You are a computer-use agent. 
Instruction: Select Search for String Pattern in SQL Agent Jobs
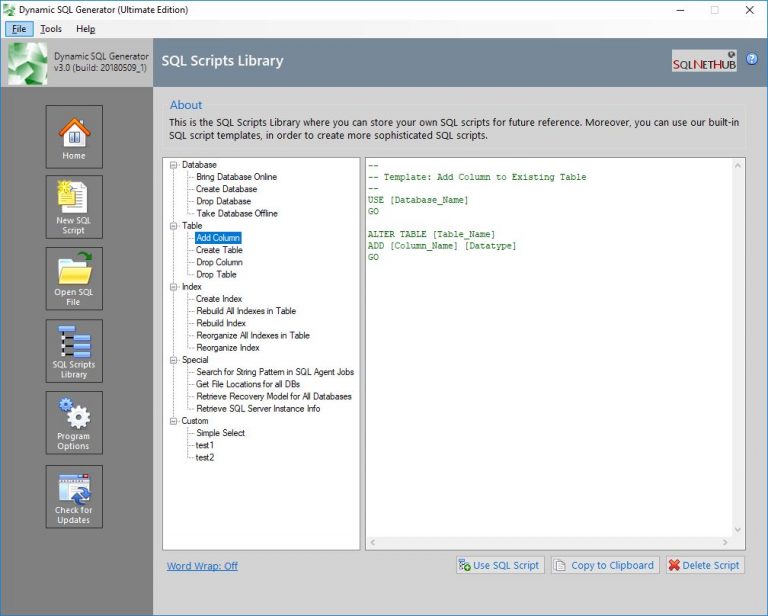(275, 372)
